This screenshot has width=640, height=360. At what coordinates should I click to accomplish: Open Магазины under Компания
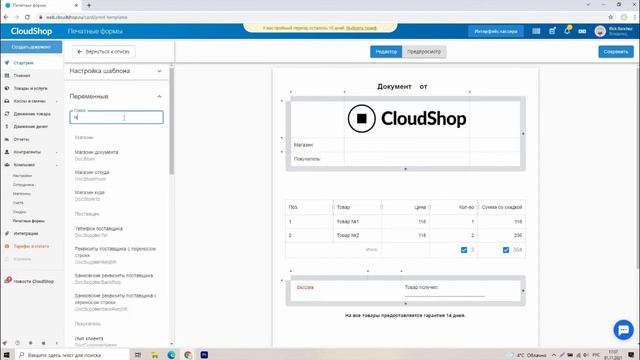coord(22,193)
